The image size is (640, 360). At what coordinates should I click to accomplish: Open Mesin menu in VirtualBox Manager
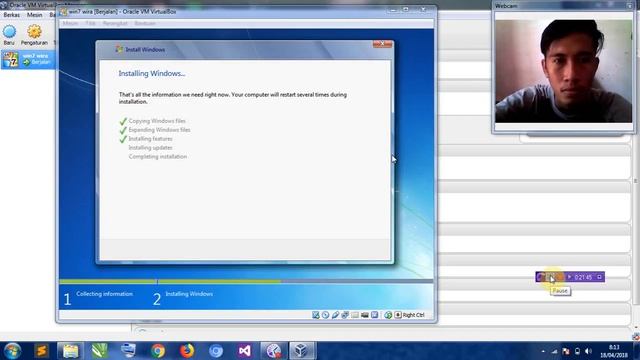click(34, 15)
